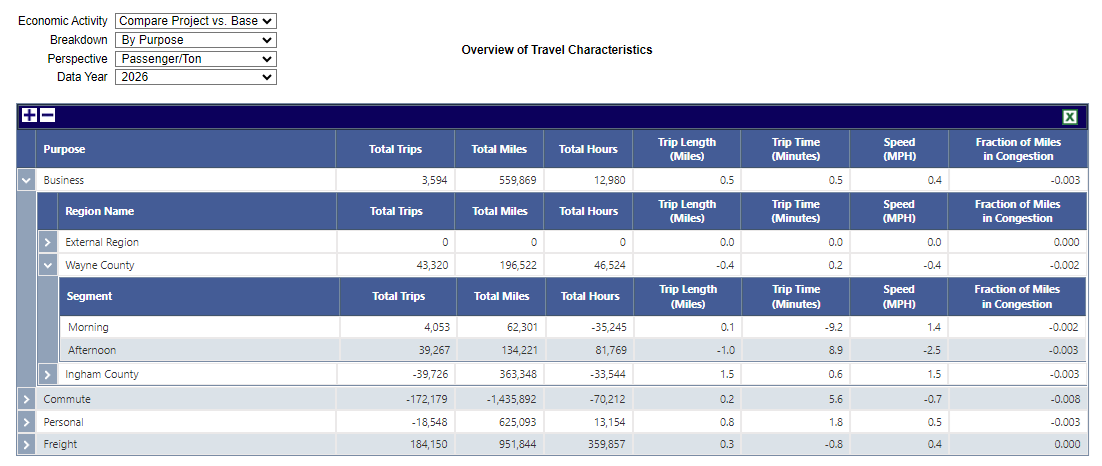The height and width of the screenshot is (466, 1102).
Task: Open the Perspective dropdown
Action: (195, 59)
